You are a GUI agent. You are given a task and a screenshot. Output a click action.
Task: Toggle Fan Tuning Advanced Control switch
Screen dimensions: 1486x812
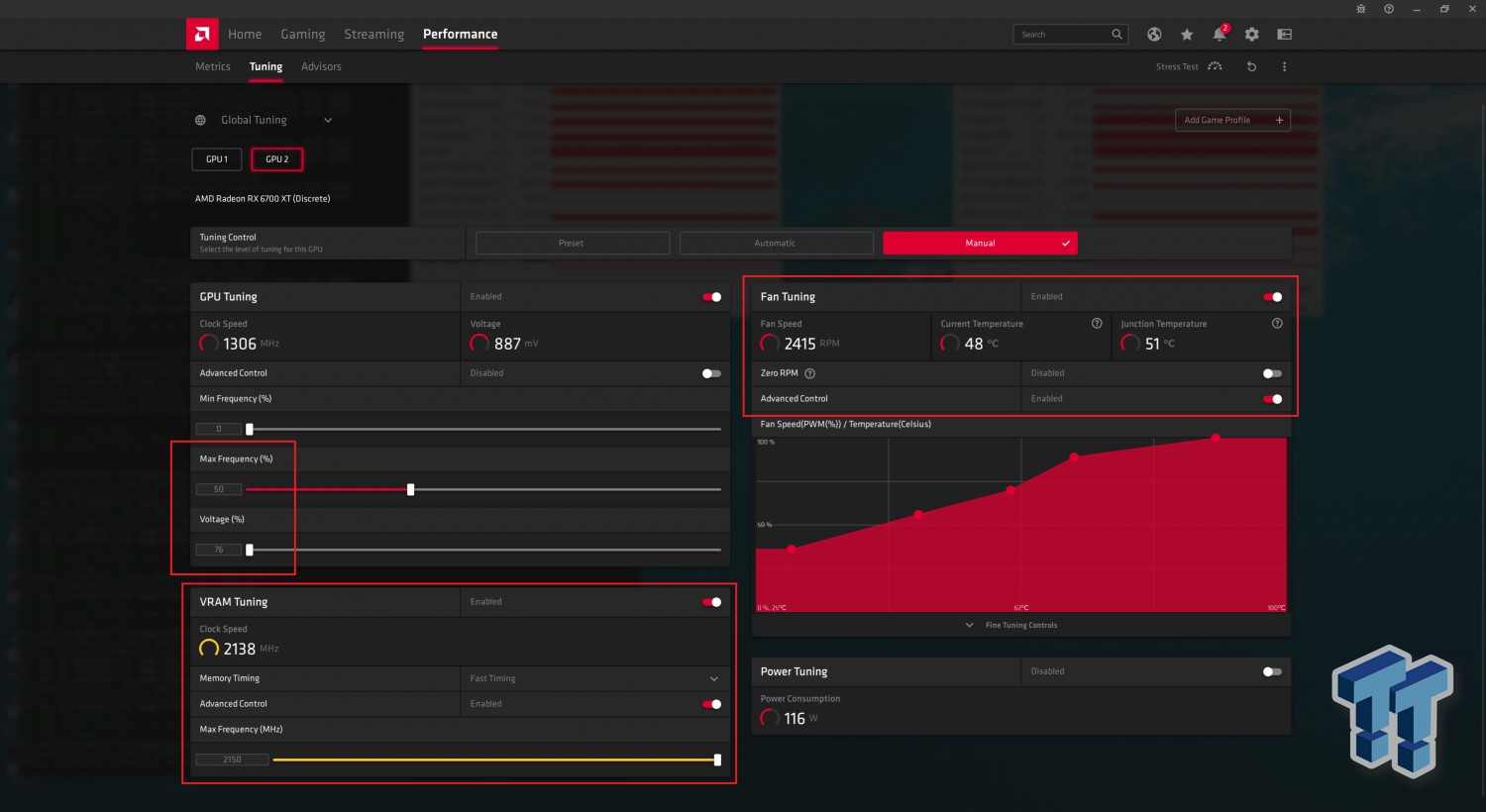(1273, 399)
